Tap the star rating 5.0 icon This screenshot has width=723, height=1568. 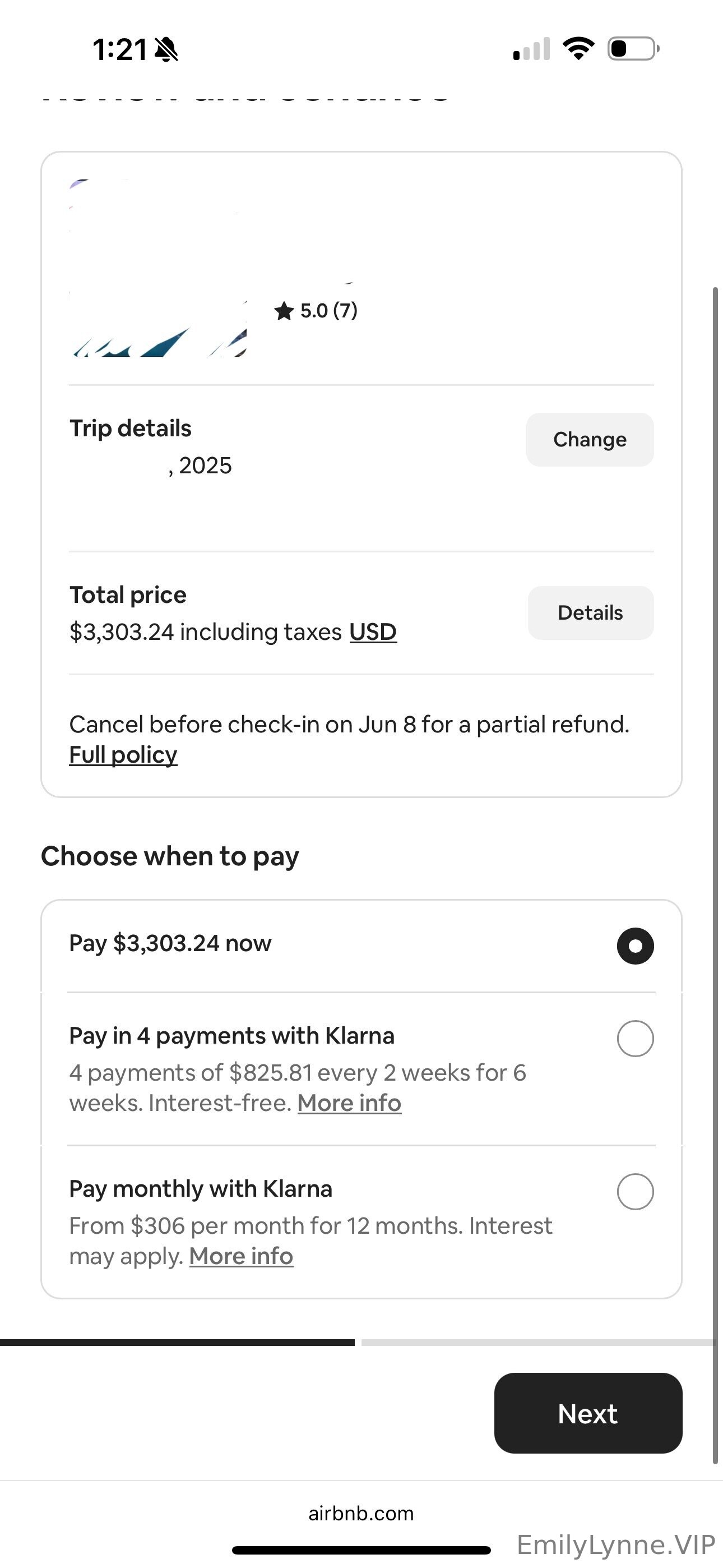[x=284, y=311]
